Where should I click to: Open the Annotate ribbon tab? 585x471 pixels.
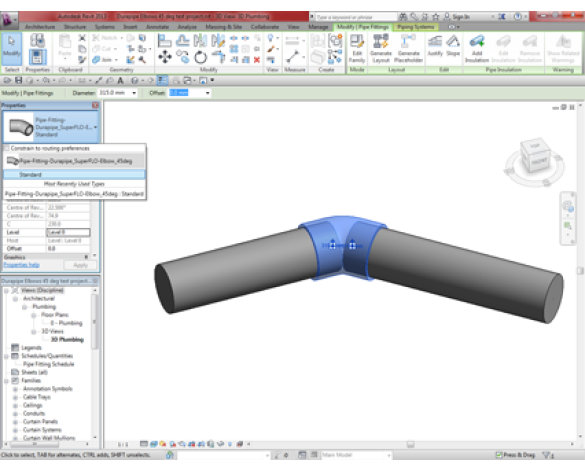click(x=157, y=27)
